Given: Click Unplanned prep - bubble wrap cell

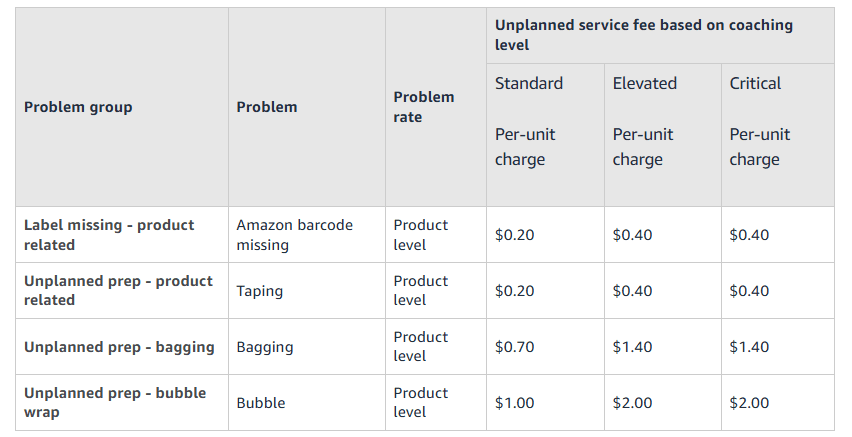Looking at the screenshot, I should (x=115, y=403).
